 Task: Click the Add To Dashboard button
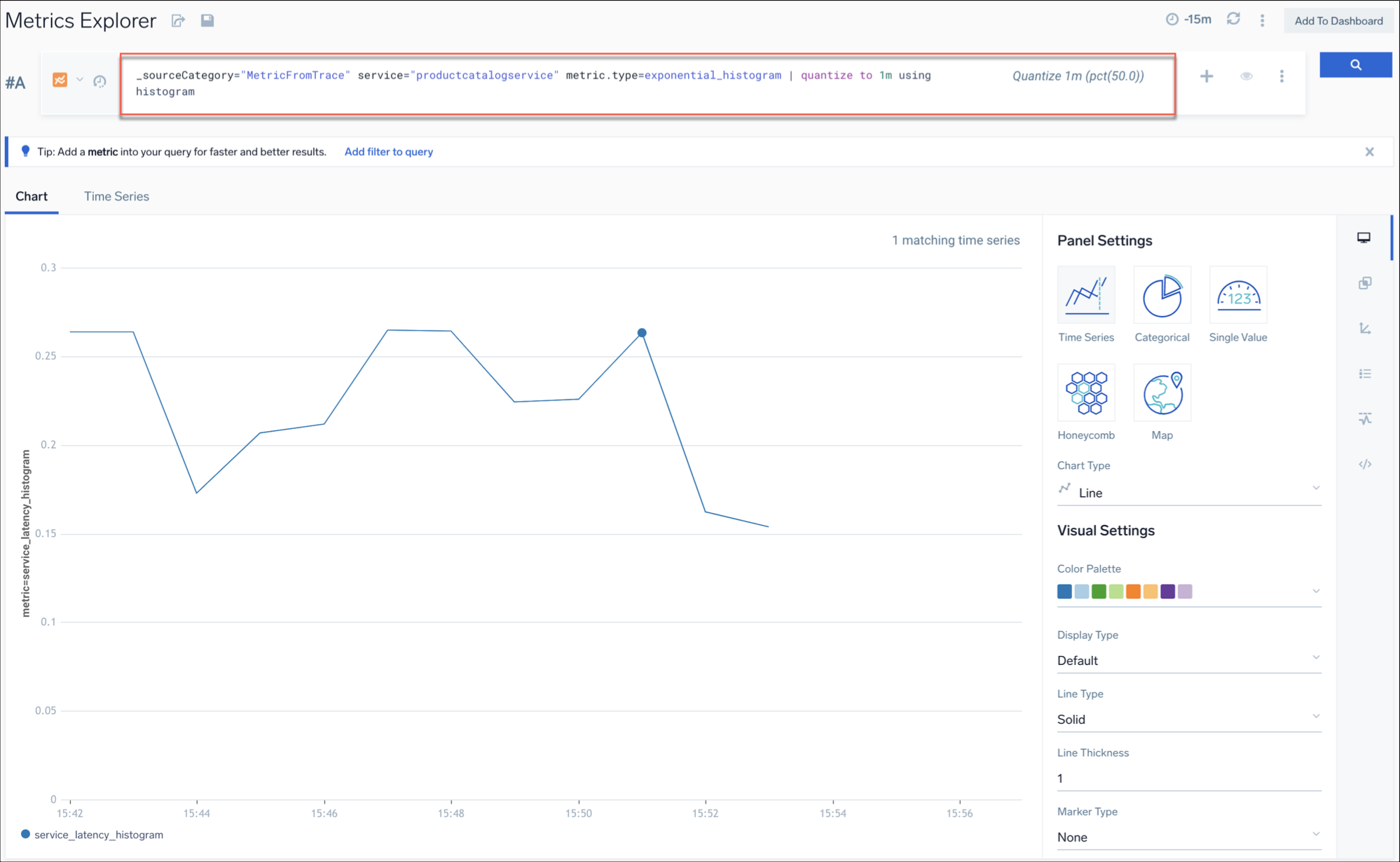tap(1338, 20)
